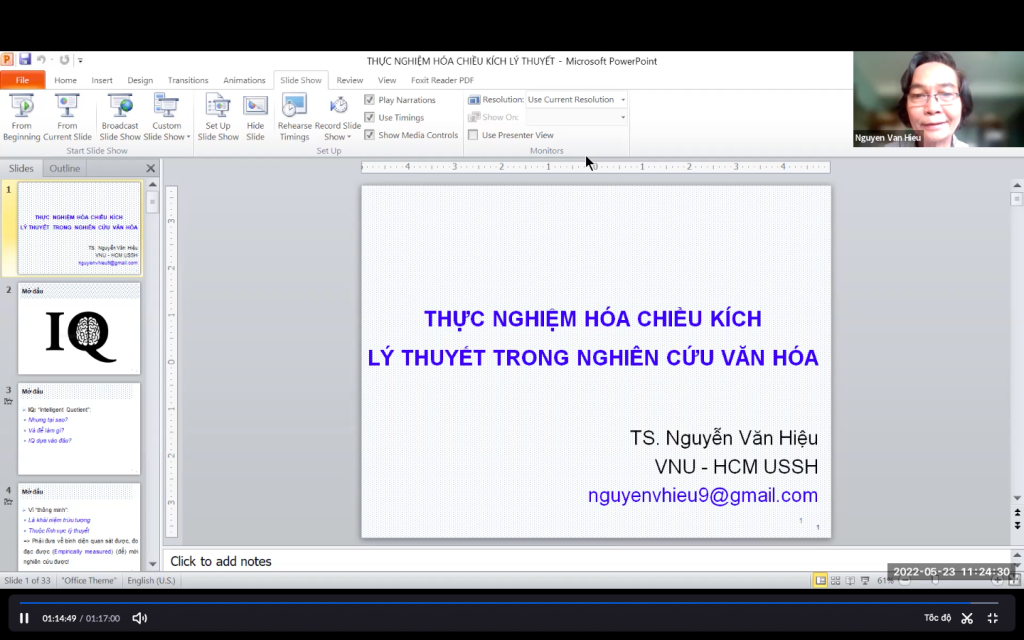Image resolution: width=1024 pixels, height=640 pixels.
Task: Open the Undo history dropdown arrow
Action: coord(52,60)
